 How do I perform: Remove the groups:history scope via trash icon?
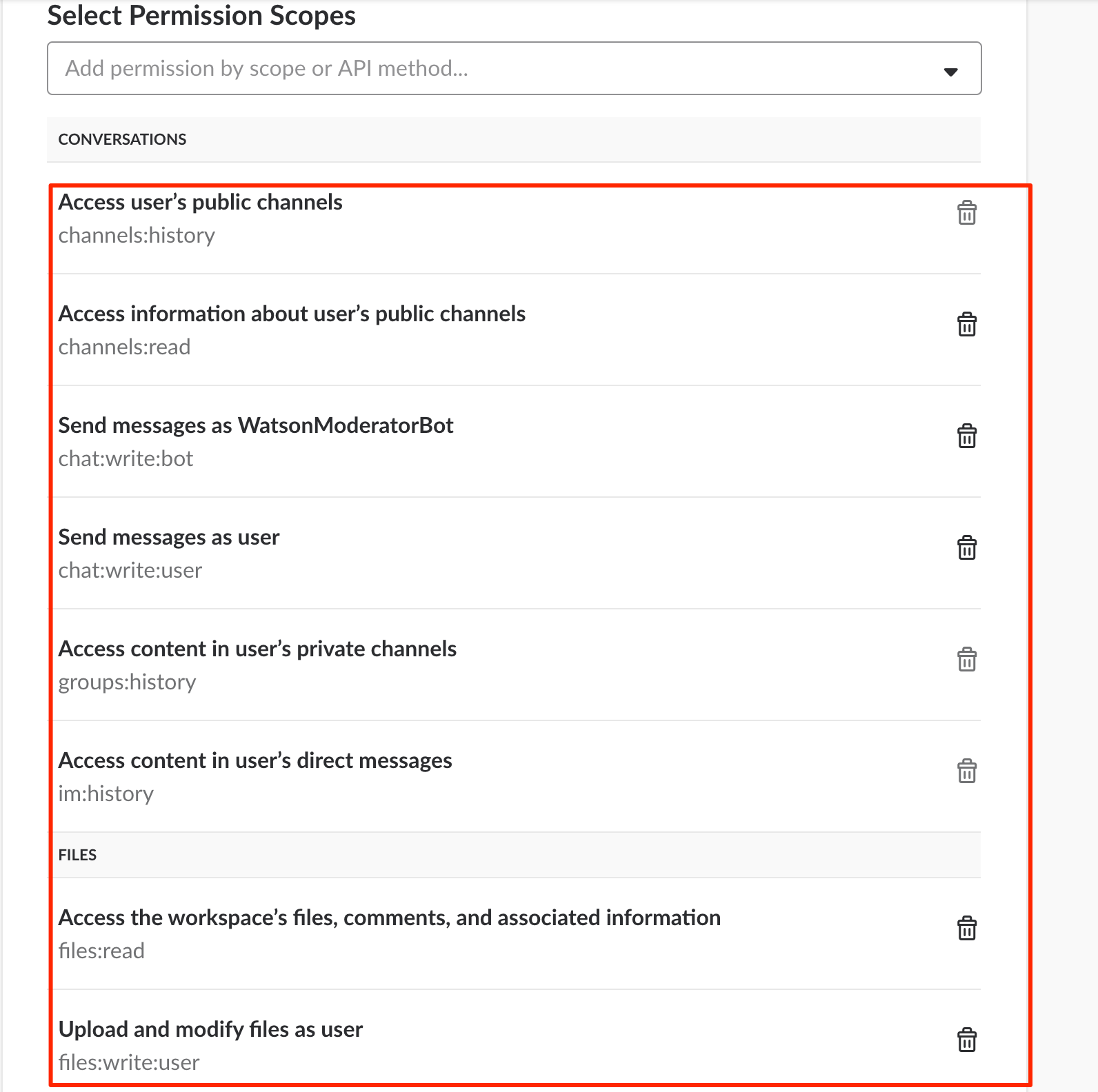pos(966,660)
